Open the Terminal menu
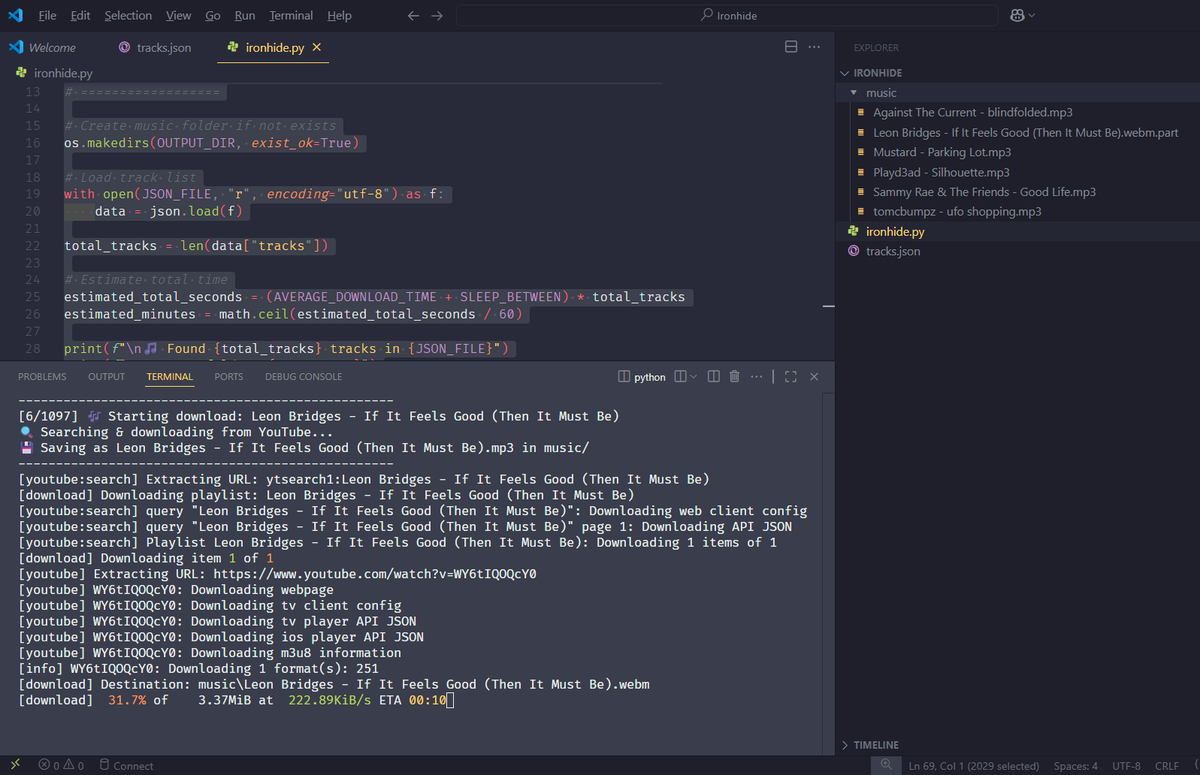 [x=291, y=15]
